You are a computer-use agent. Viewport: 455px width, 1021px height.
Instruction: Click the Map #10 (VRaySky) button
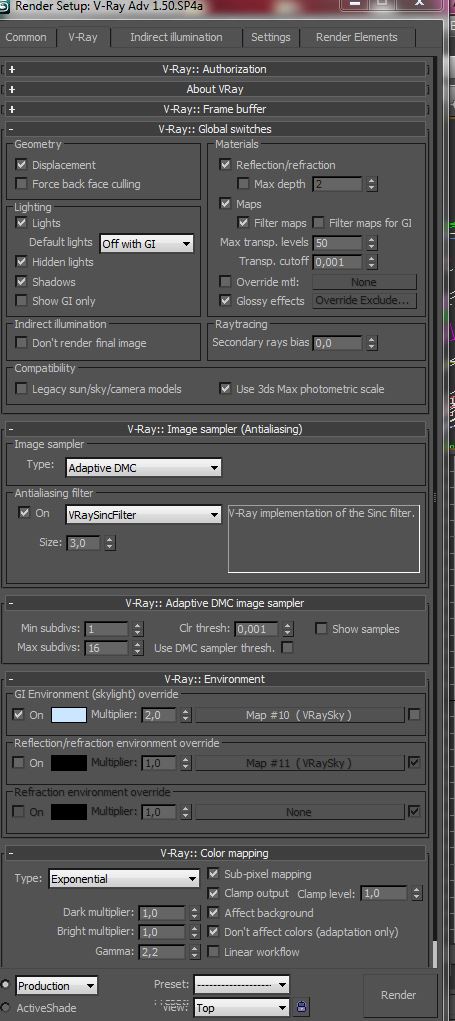pyautogui.click(x=299, y=715)
